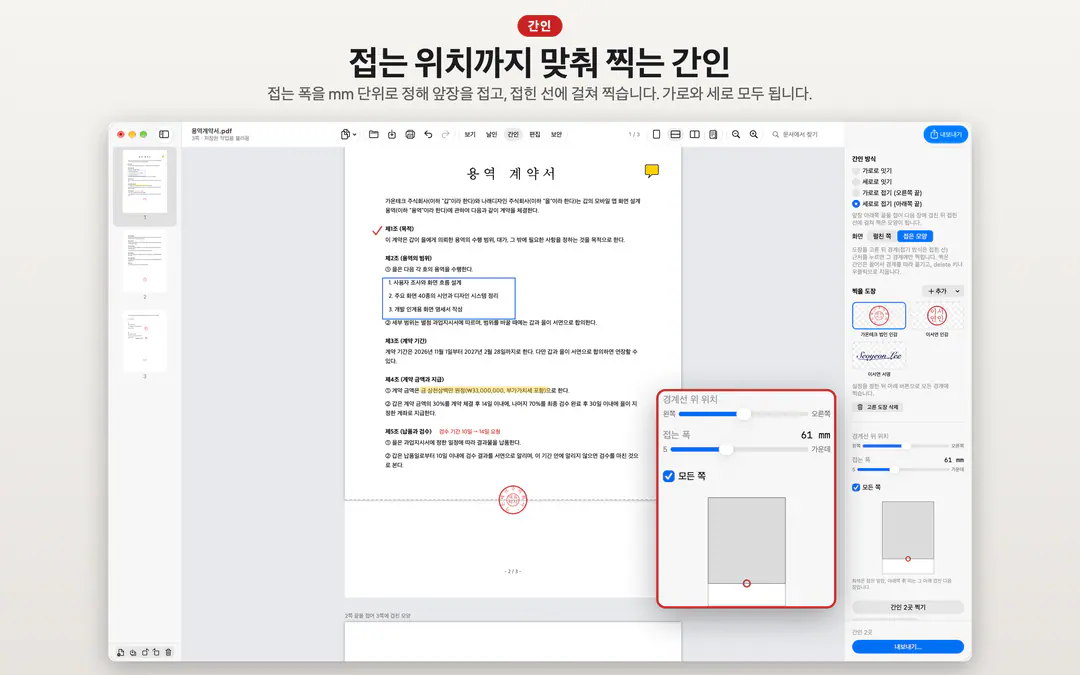Click the fourth icon, left of the trash
Image resolution: width=1080 pixels, height=675 pixels.
pyautogui.click(x=156, y=652)
